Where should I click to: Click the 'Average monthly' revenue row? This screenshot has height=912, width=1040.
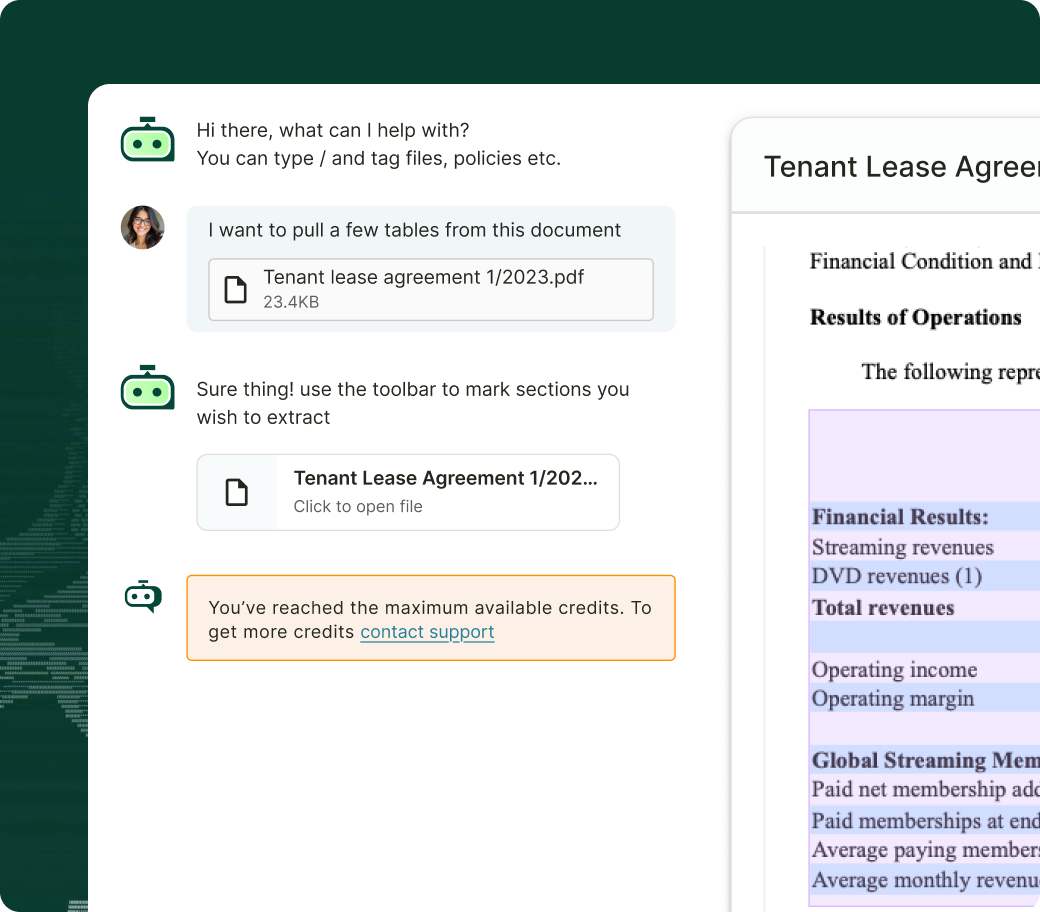tap(925, 879)
